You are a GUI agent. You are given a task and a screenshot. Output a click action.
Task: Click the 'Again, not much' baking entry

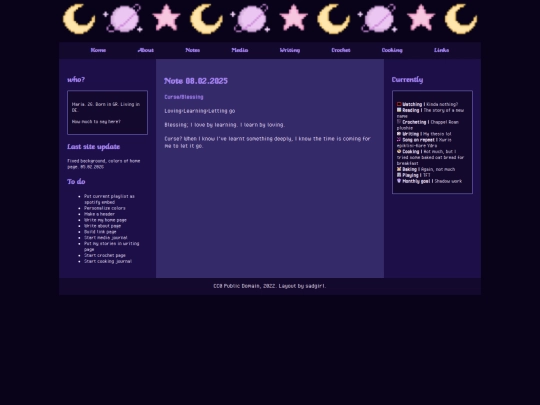pos(438,169)
